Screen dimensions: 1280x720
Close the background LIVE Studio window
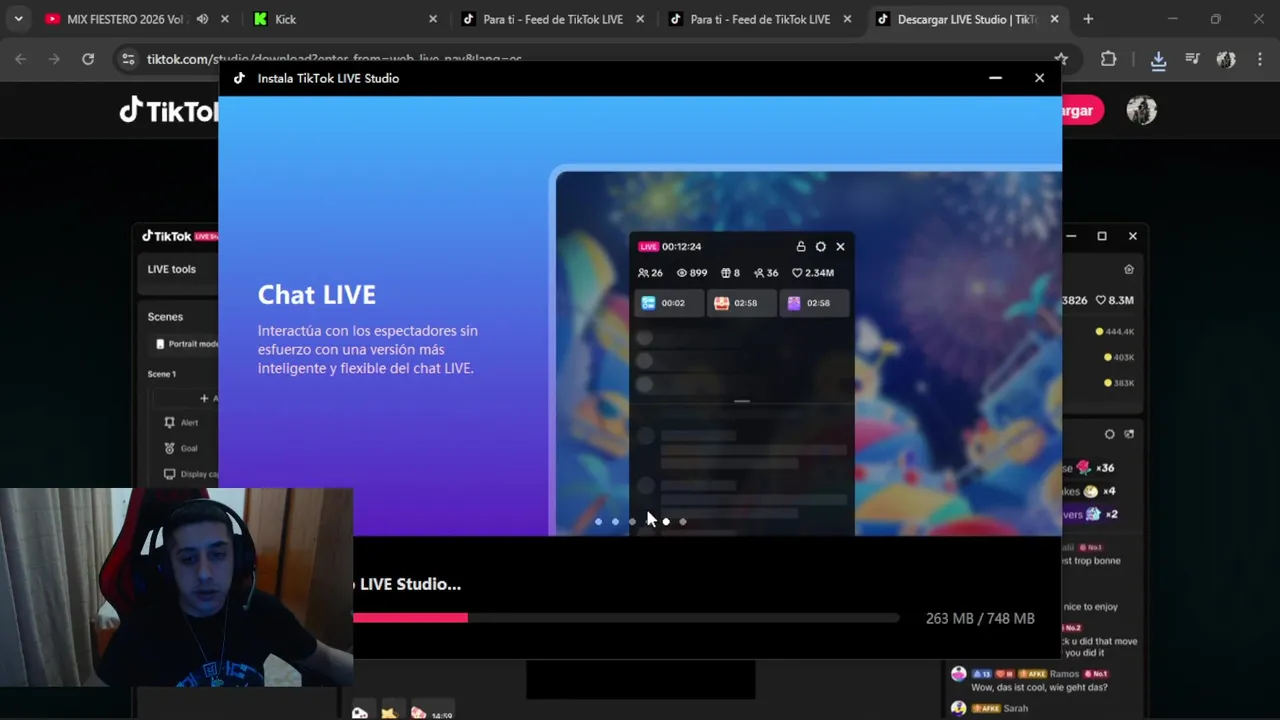click(1132, 236)
